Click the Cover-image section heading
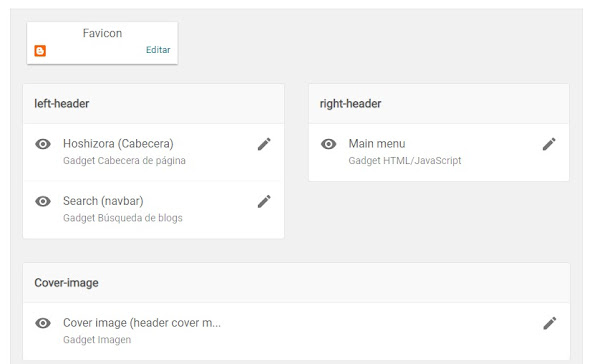The image size is (600, 364). click(x=67, y=283)
